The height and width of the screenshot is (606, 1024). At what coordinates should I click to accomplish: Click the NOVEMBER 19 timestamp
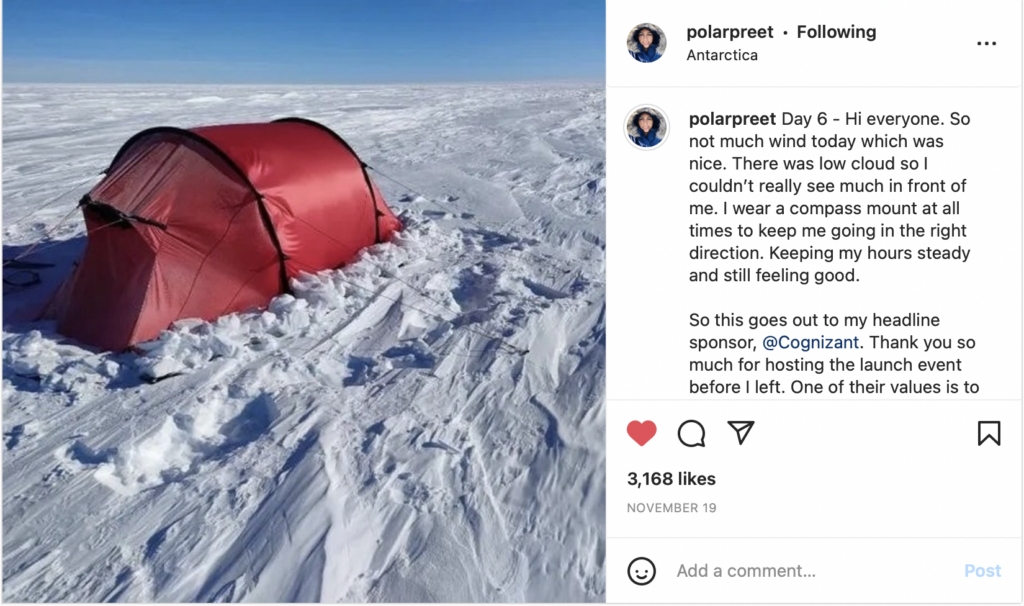coord(671,507)
